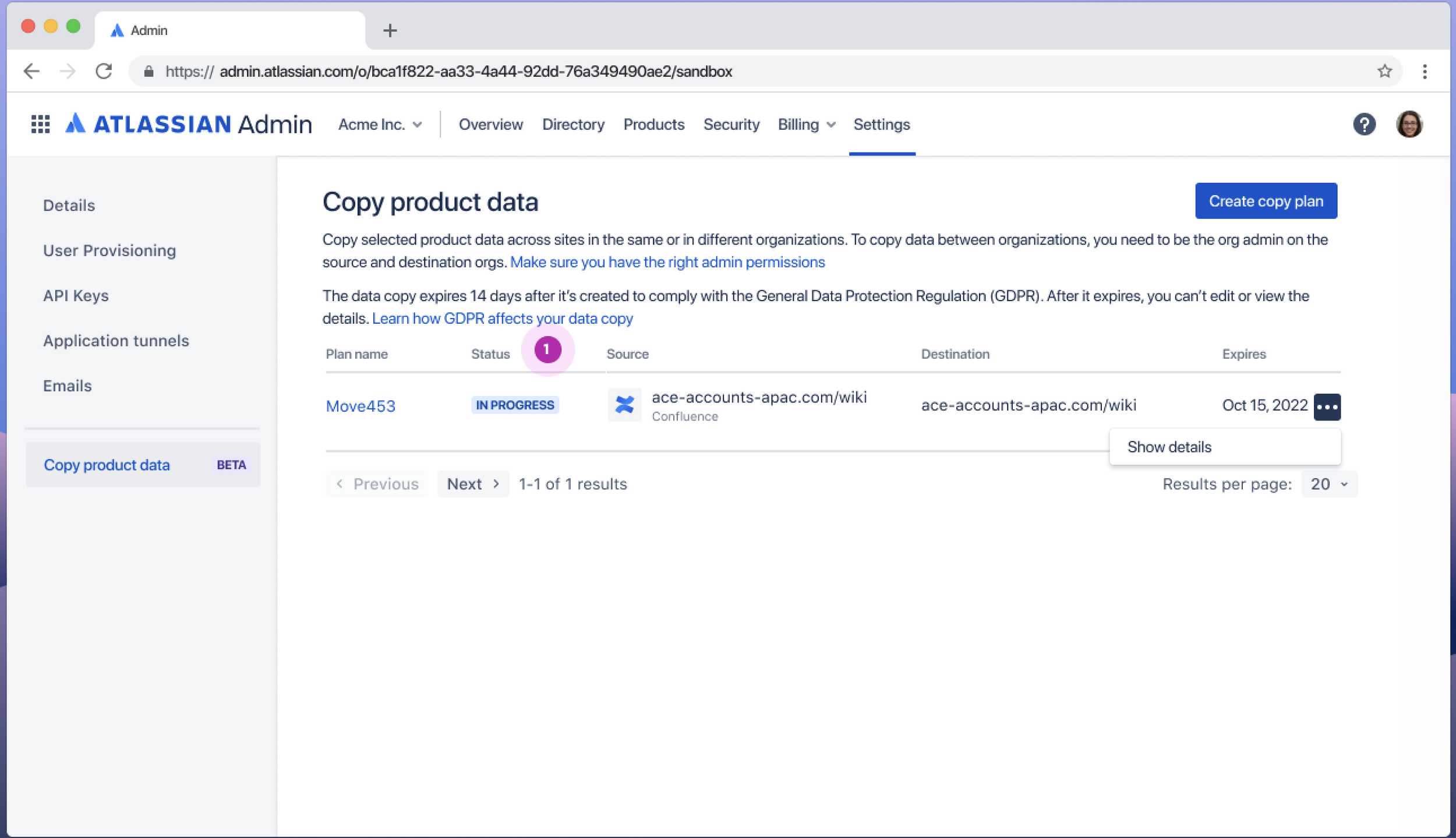Open the GDPR data copy link
The image size is (1456, 838).
(502, 319)
